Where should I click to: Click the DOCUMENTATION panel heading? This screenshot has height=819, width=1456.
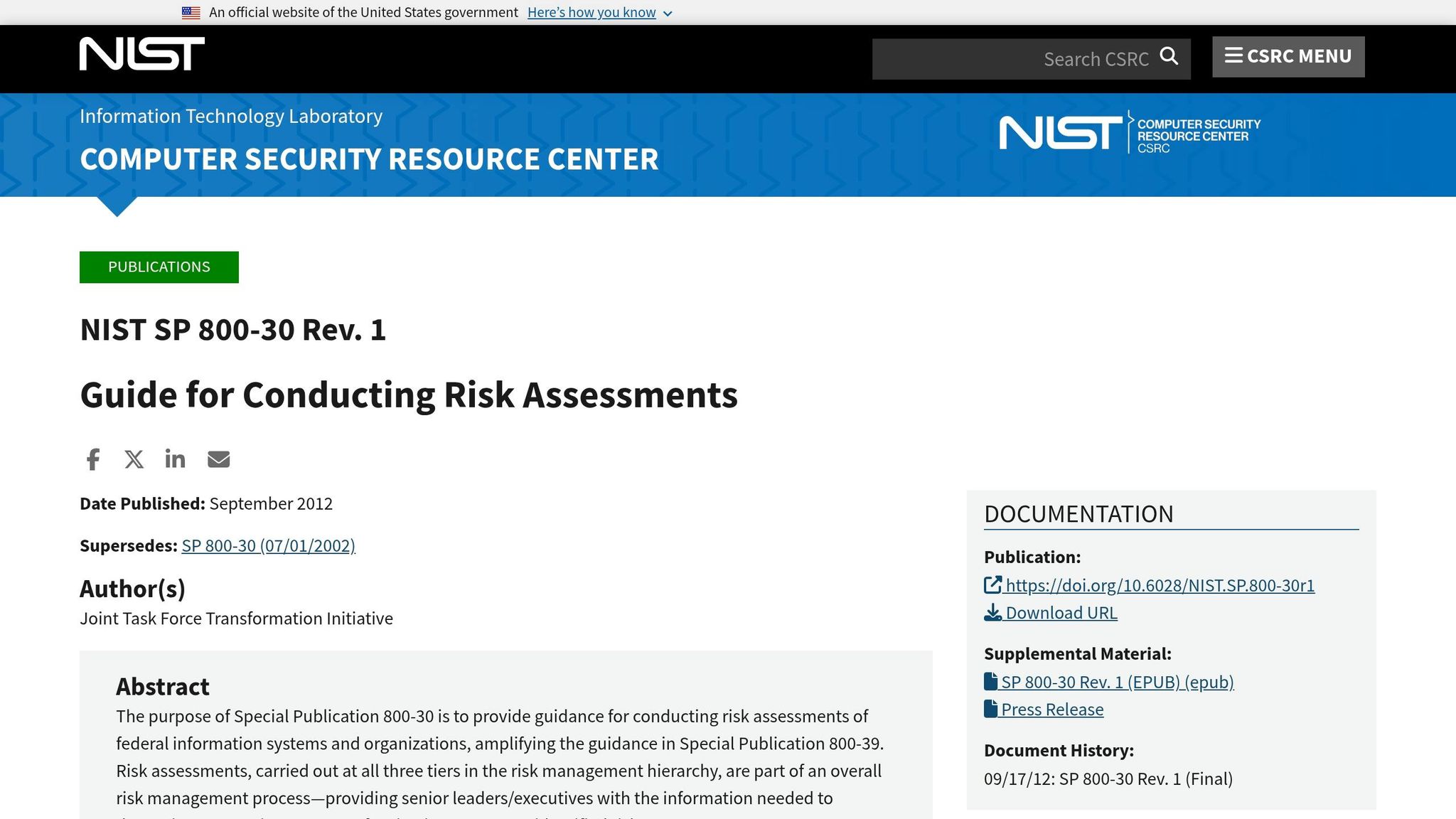[x=1078, y=514]
